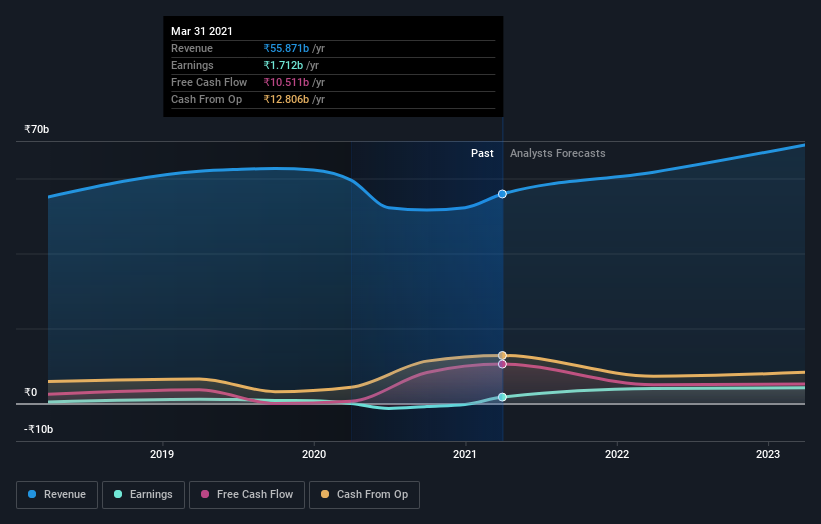
Task: Click the ₹0 y-axis label
Action: pyautogui.click(x=30, y=392)
